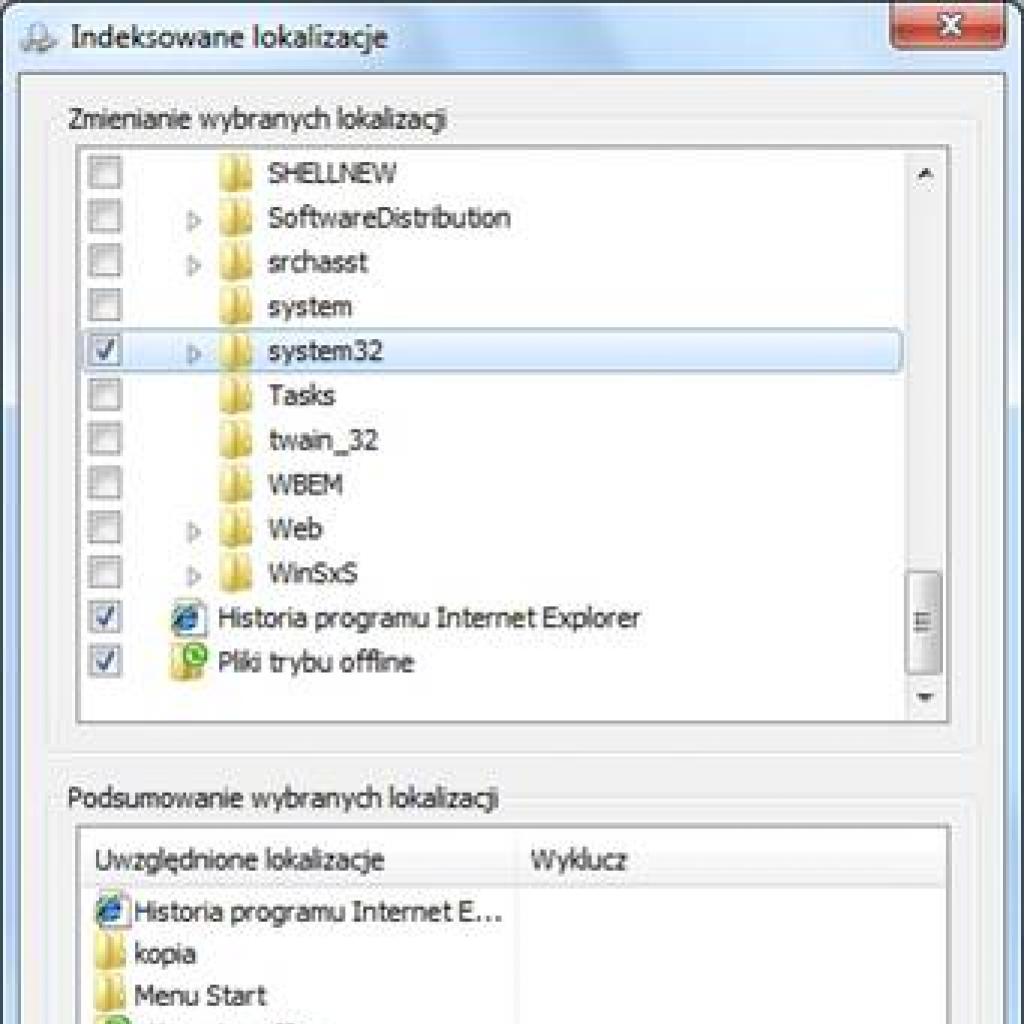Expand the srchasst folder node
The image size is (1024, 1024).
point(194,264)
